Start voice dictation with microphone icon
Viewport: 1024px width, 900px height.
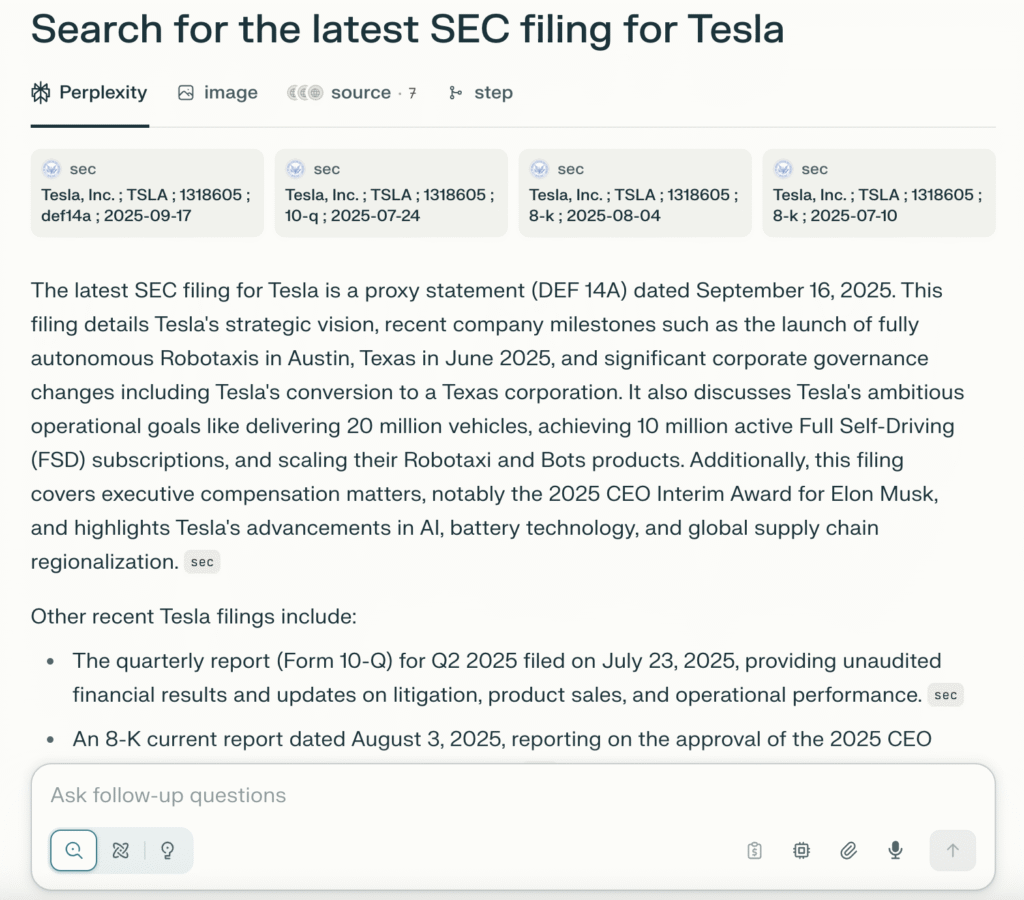[896, 850]
